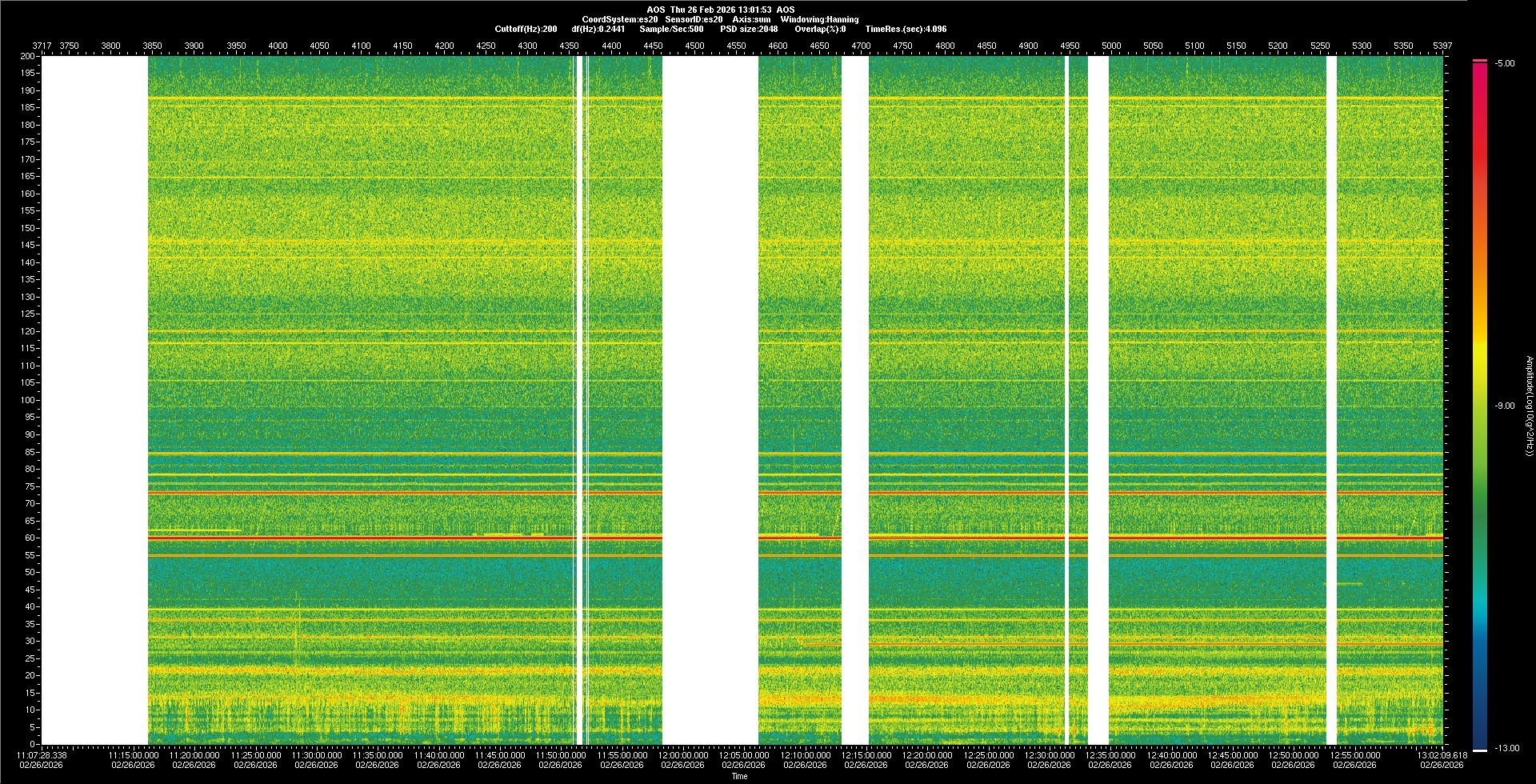The image size is (1536, 784).
Task: Click the Time x-axis title
Action: click(739, 776)
